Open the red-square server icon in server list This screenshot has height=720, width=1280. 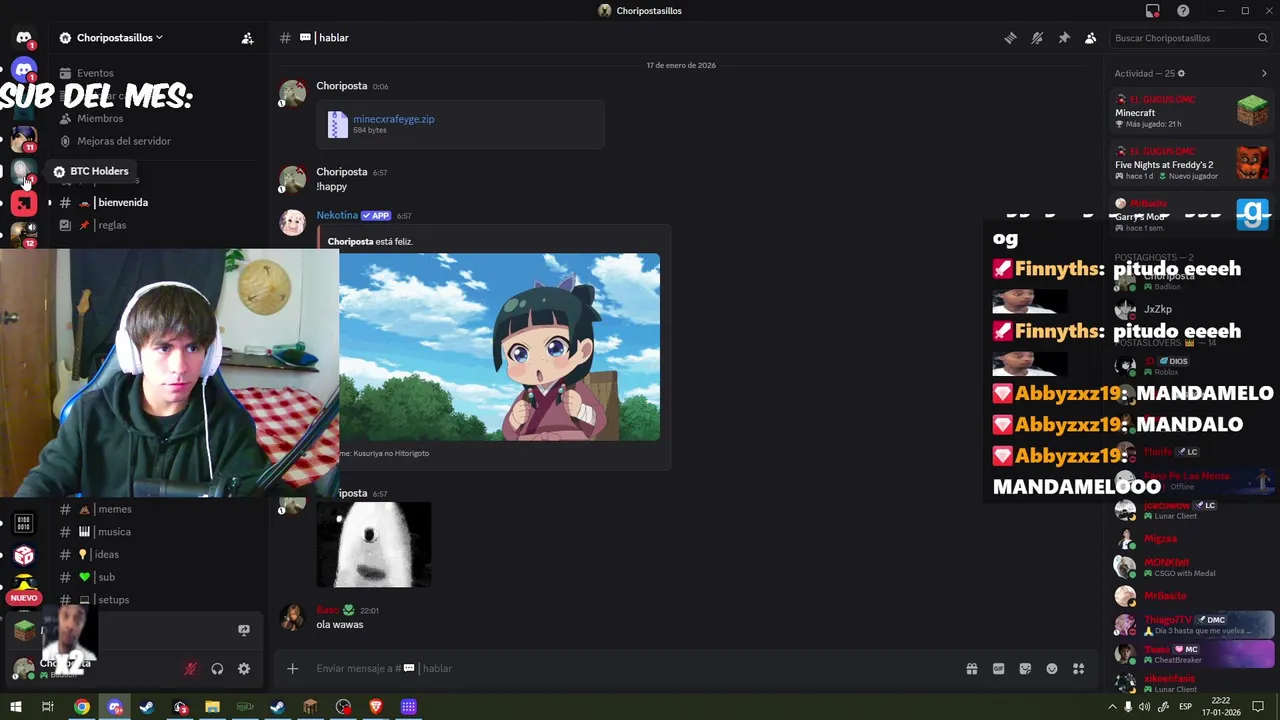pos(24,204)
